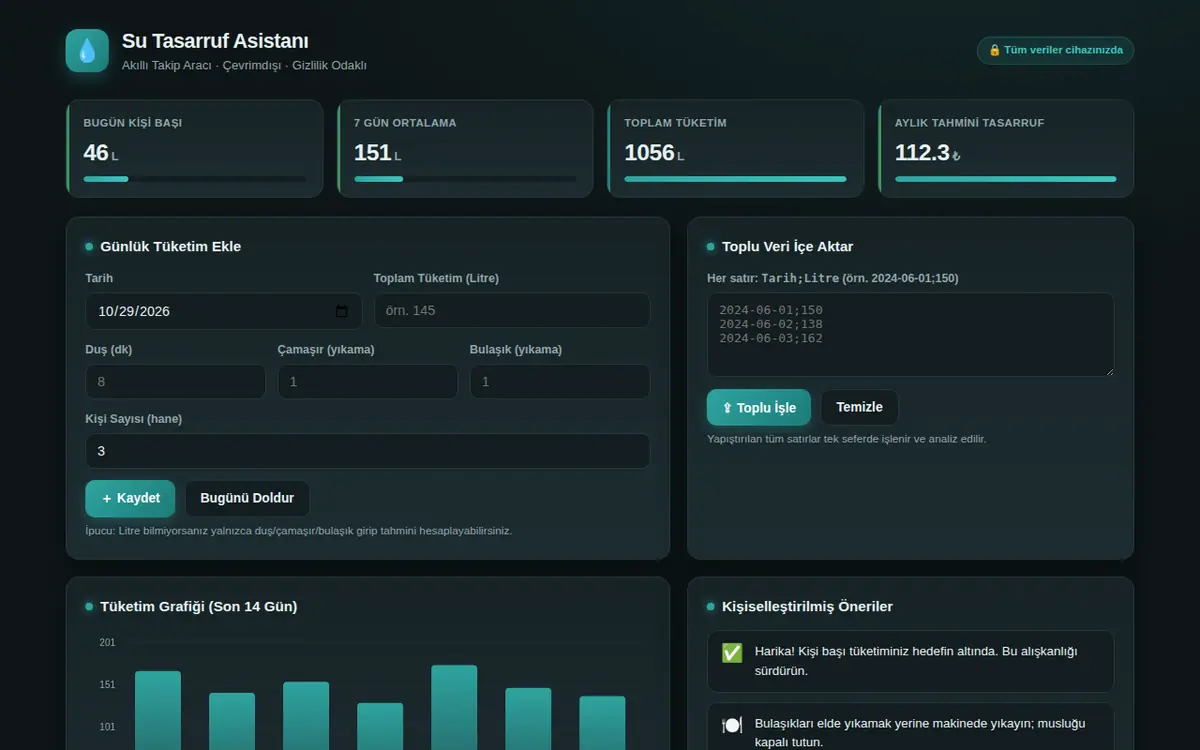Click the 46 L value in Bugün Kişi Başı
The height and width of the screenshot is (750, 1200).
101,153
